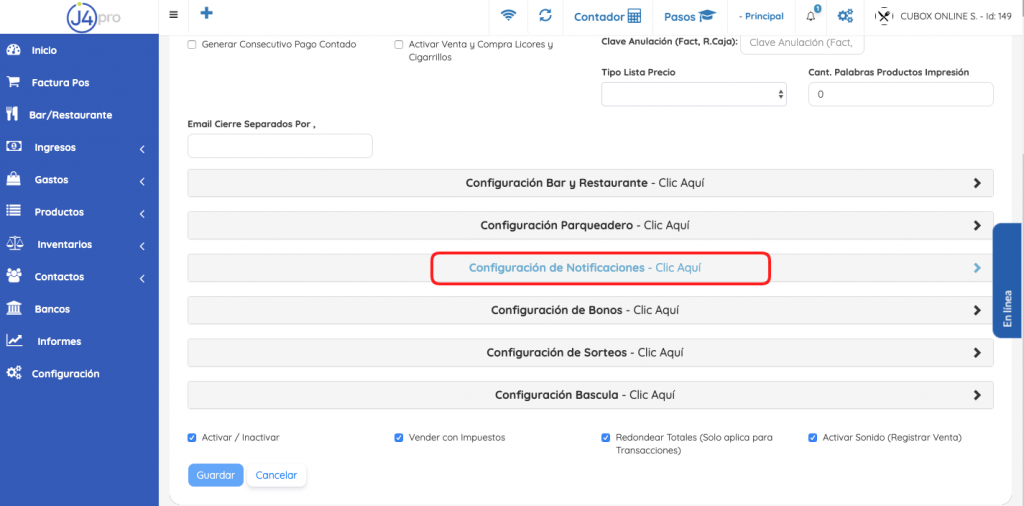The height and width of the screenshot is (506, 1024).
Task: Expand Configuración de Notificaciones section
Action: pos(590,268)
